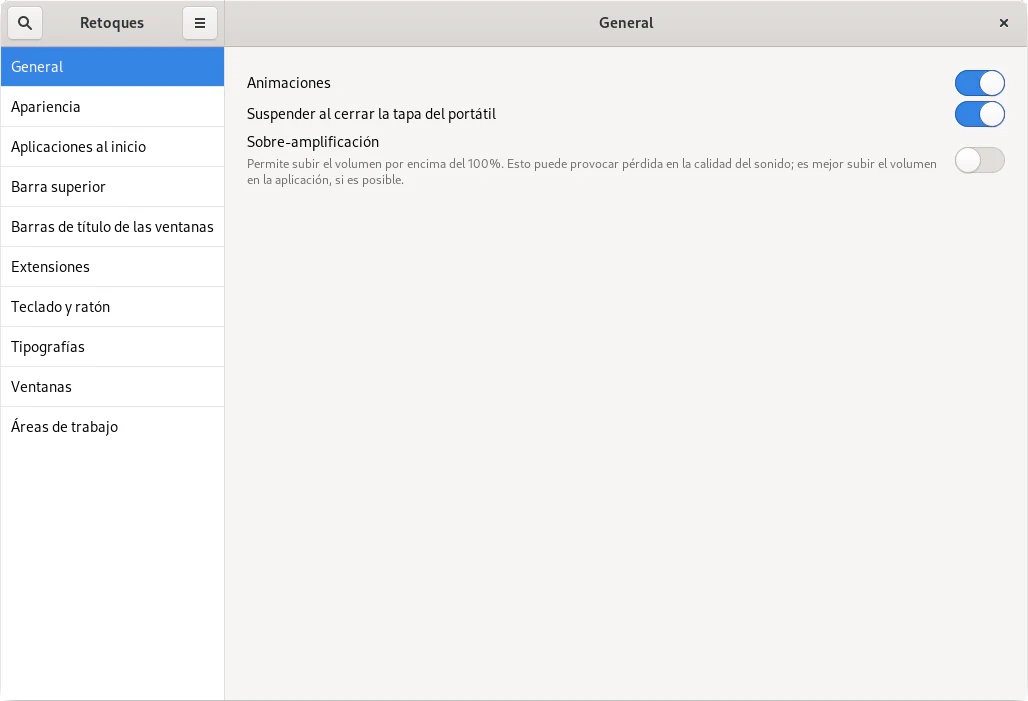The width and height of the screenshot is (1028, 701).
Task: Open the hamburger menu next to Retoques
Action: click(x=200, y=23)
